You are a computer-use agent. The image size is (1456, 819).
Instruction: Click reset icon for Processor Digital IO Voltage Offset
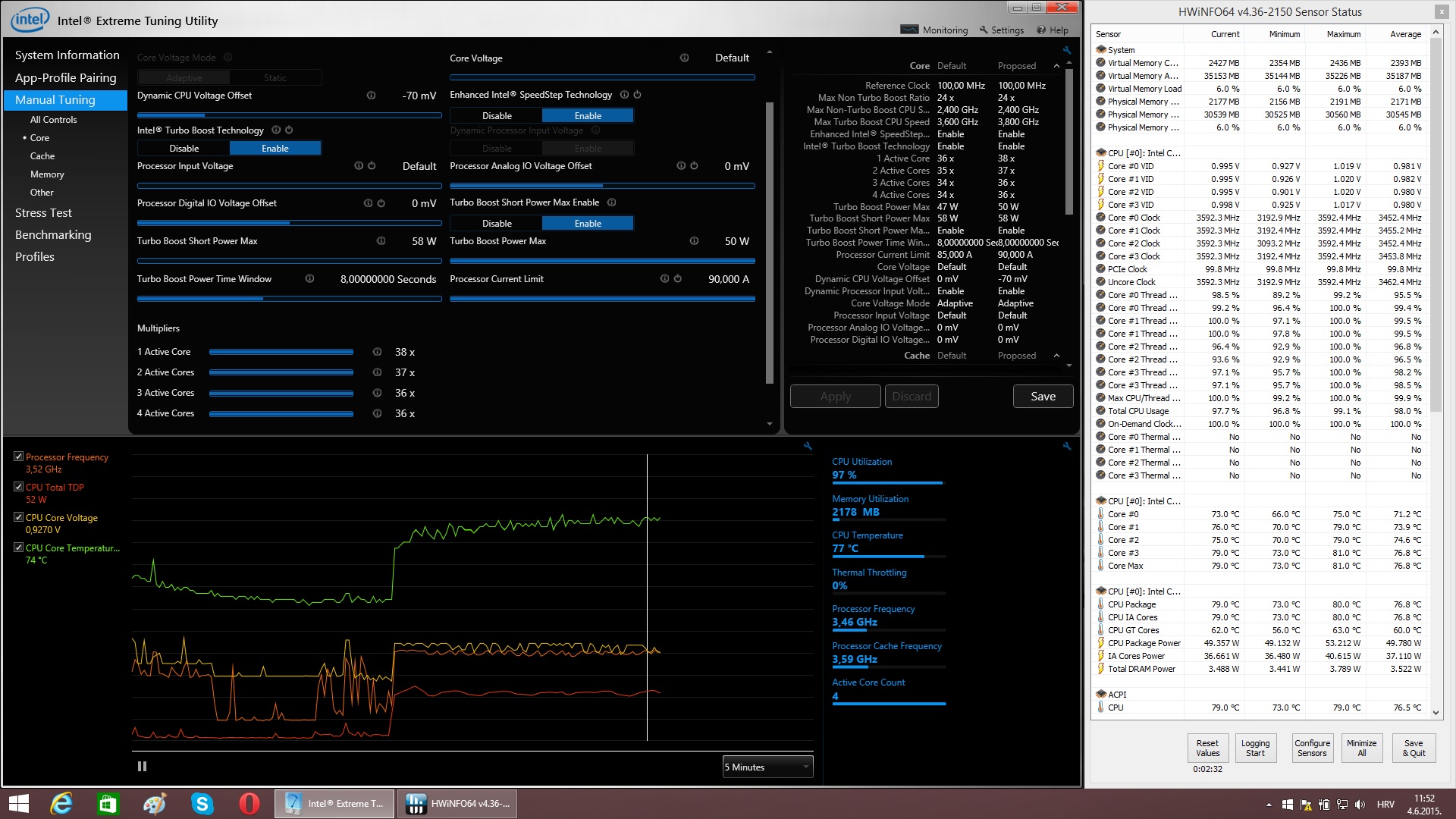(381, 203)
